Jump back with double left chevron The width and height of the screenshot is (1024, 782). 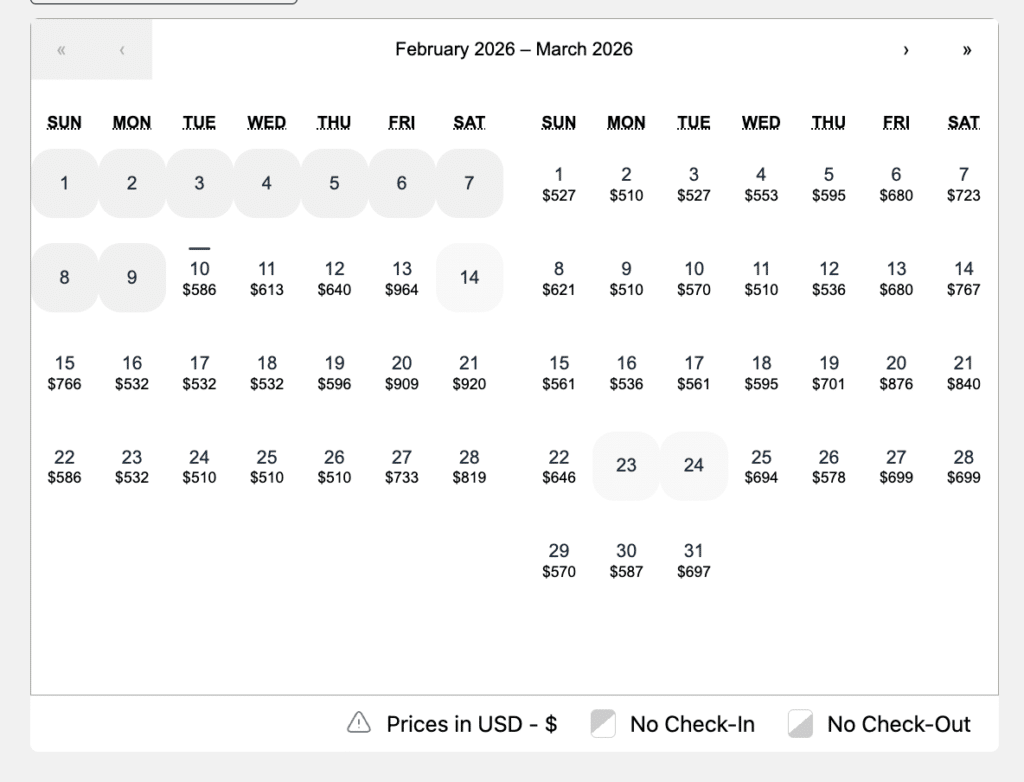[61, 50]
